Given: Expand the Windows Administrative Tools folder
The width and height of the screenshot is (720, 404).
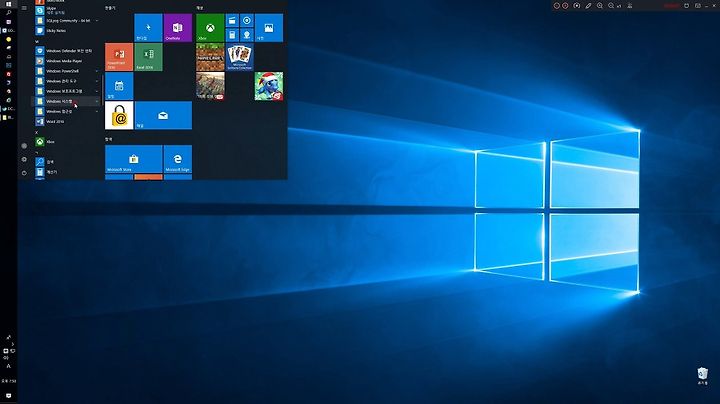Looking at the screenshot, I should pos(68,81).
